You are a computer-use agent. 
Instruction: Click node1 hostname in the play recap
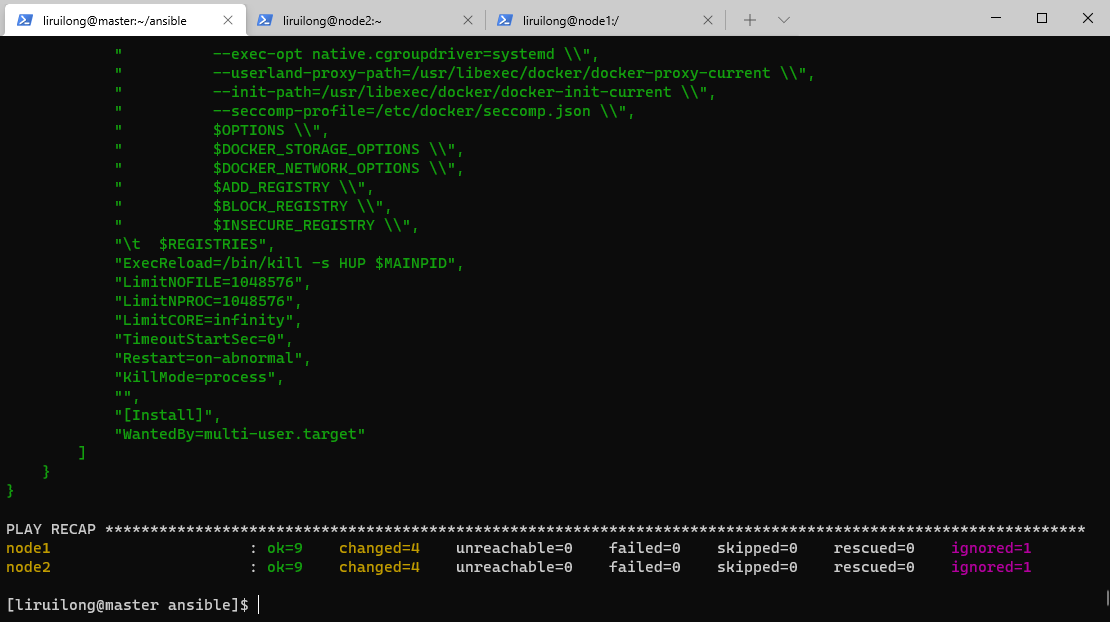pos(28,548)
